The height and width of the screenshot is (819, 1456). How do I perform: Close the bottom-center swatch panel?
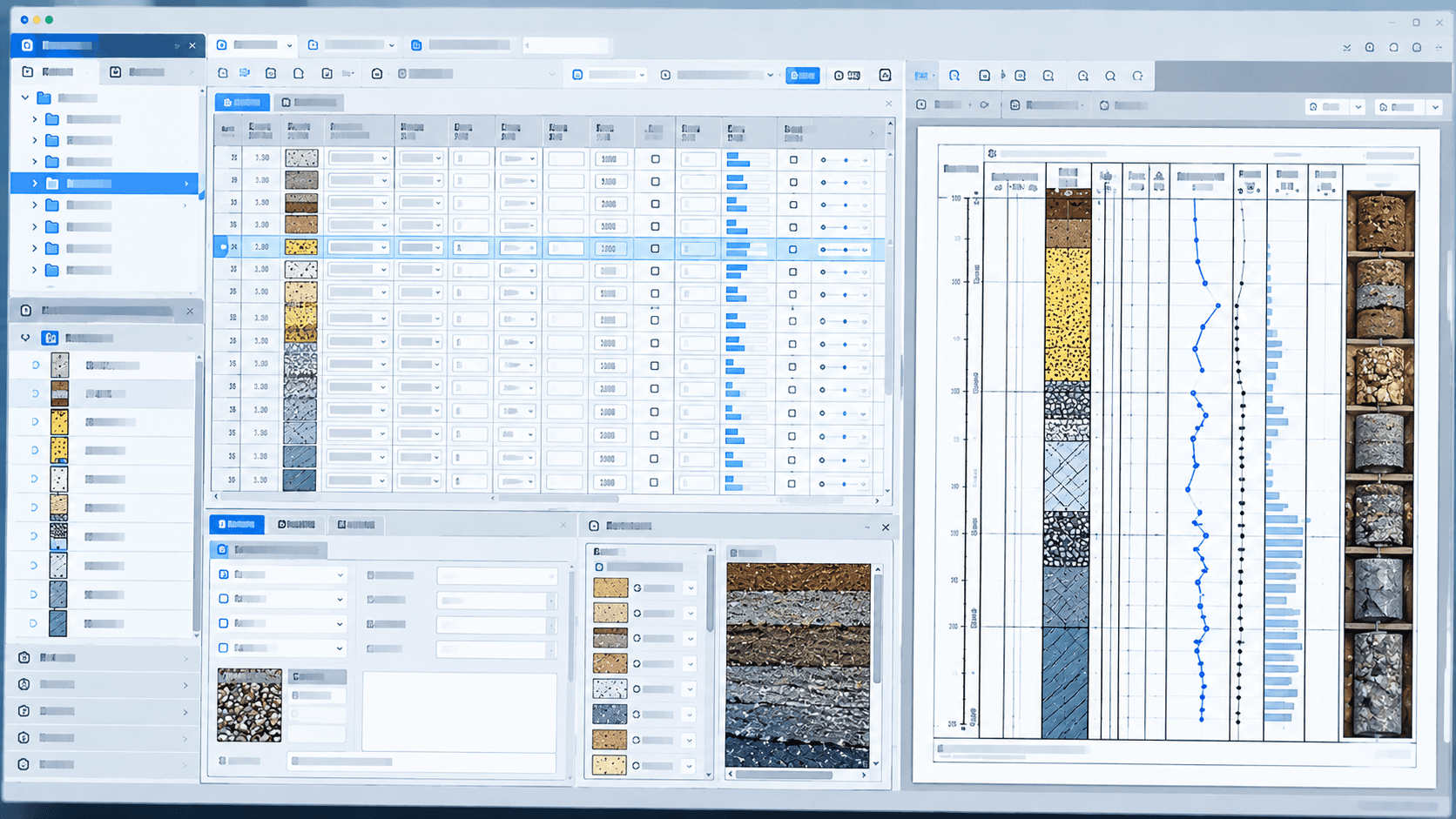click(886, 527)
